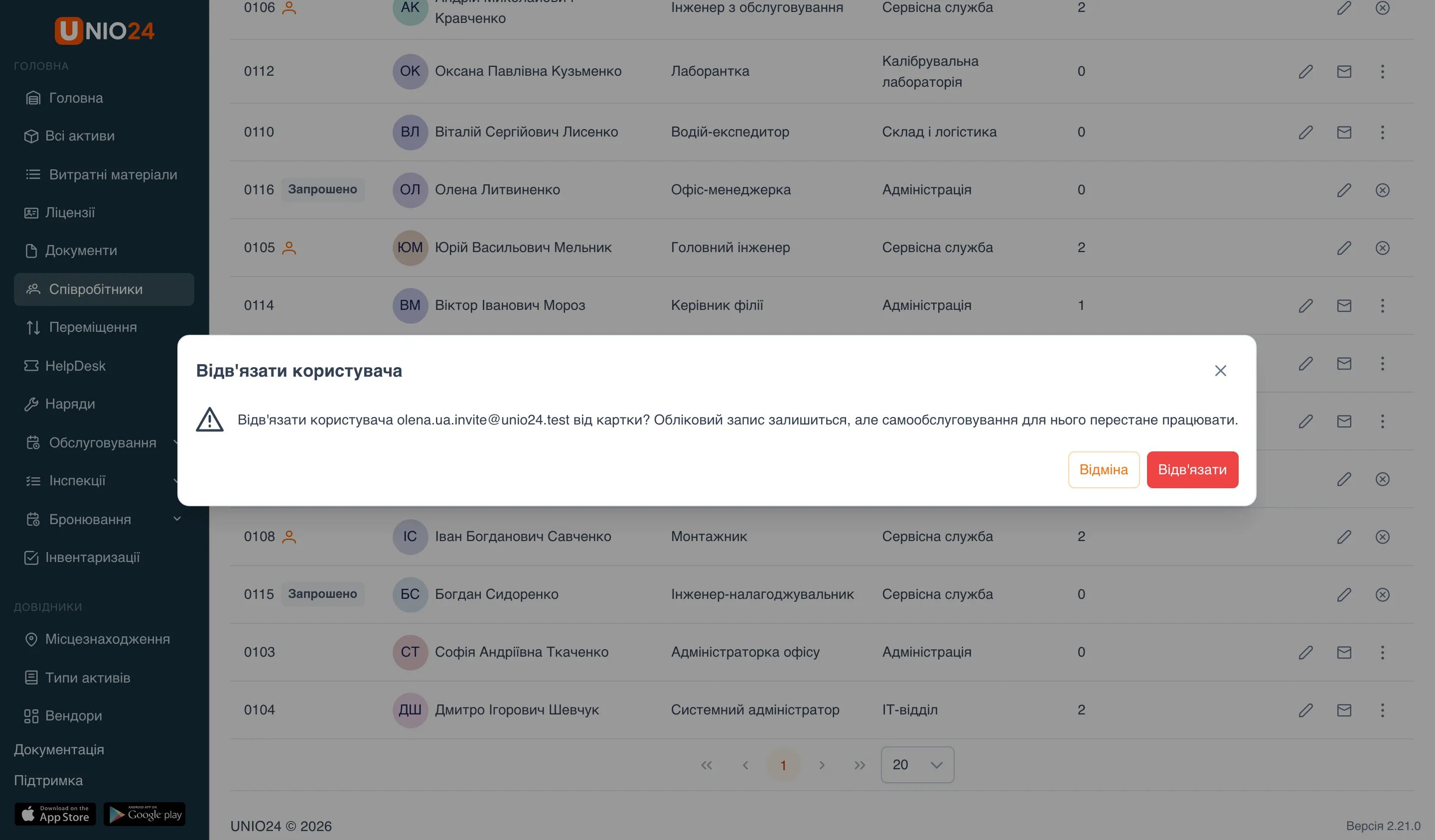Envelope icon for Віктор Іванович Мороз
Image resolution: width=1435 pixels, height=840 pixels.
(1344, 305)
